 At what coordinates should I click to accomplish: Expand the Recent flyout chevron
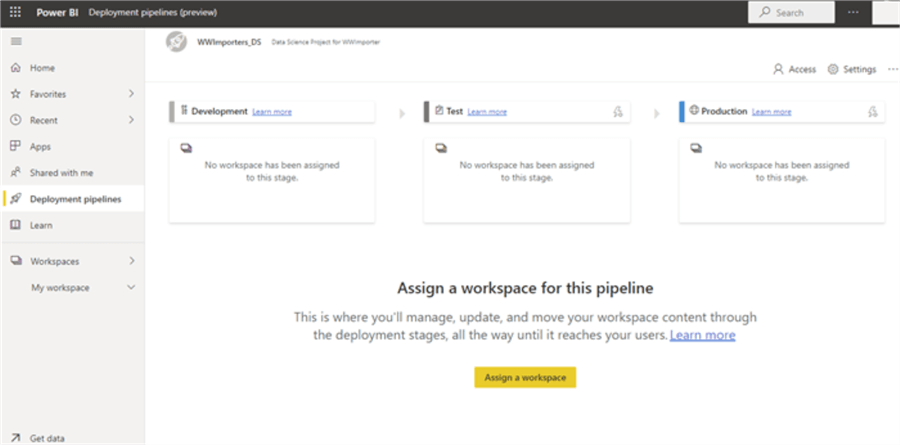click(132, 120)
